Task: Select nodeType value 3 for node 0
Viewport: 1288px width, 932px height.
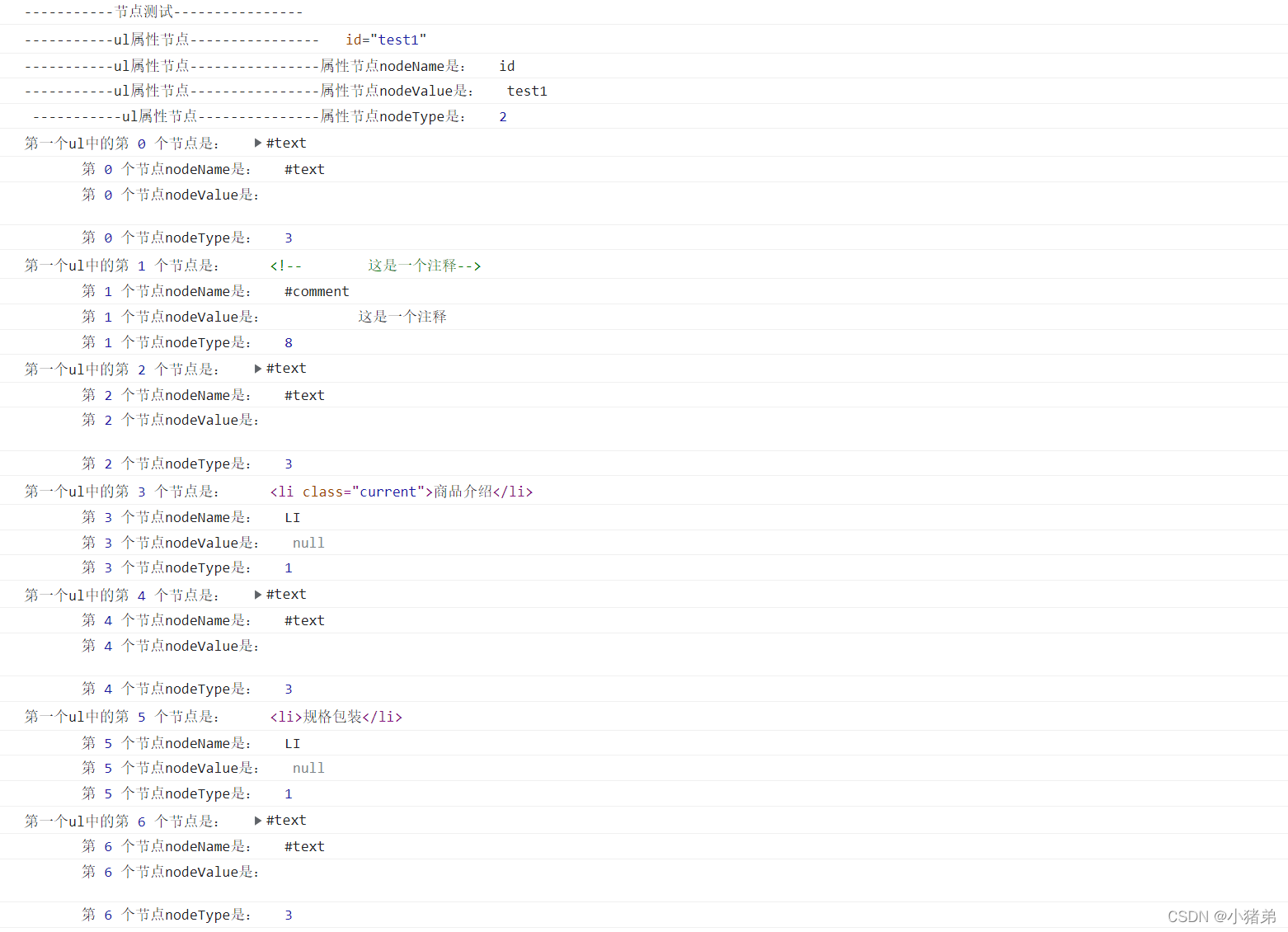Action: click(289, 238)
